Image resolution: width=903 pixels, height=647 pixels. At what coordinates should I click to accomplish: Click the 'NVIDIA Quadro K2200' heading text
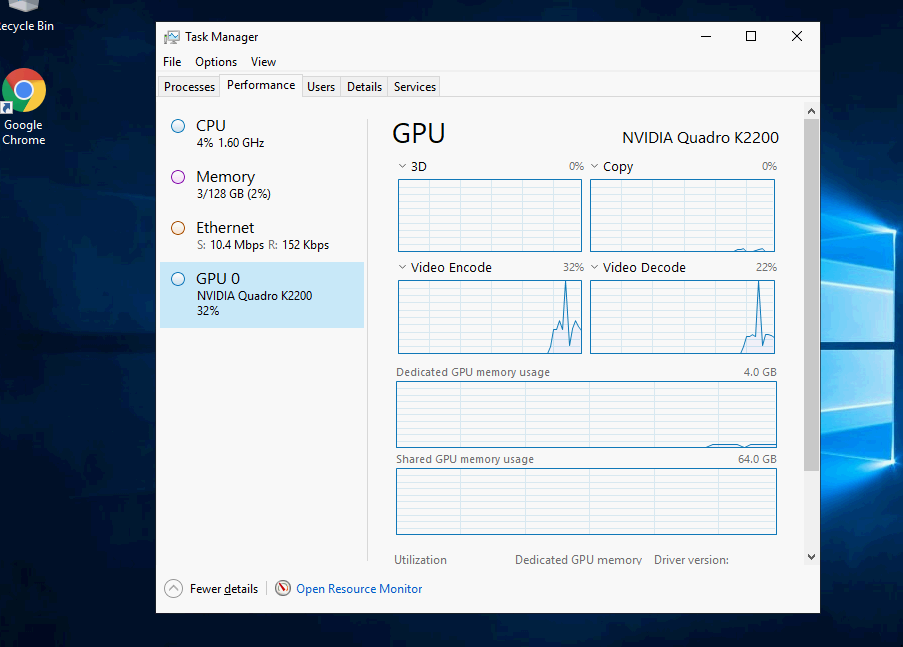pos(700,138)
